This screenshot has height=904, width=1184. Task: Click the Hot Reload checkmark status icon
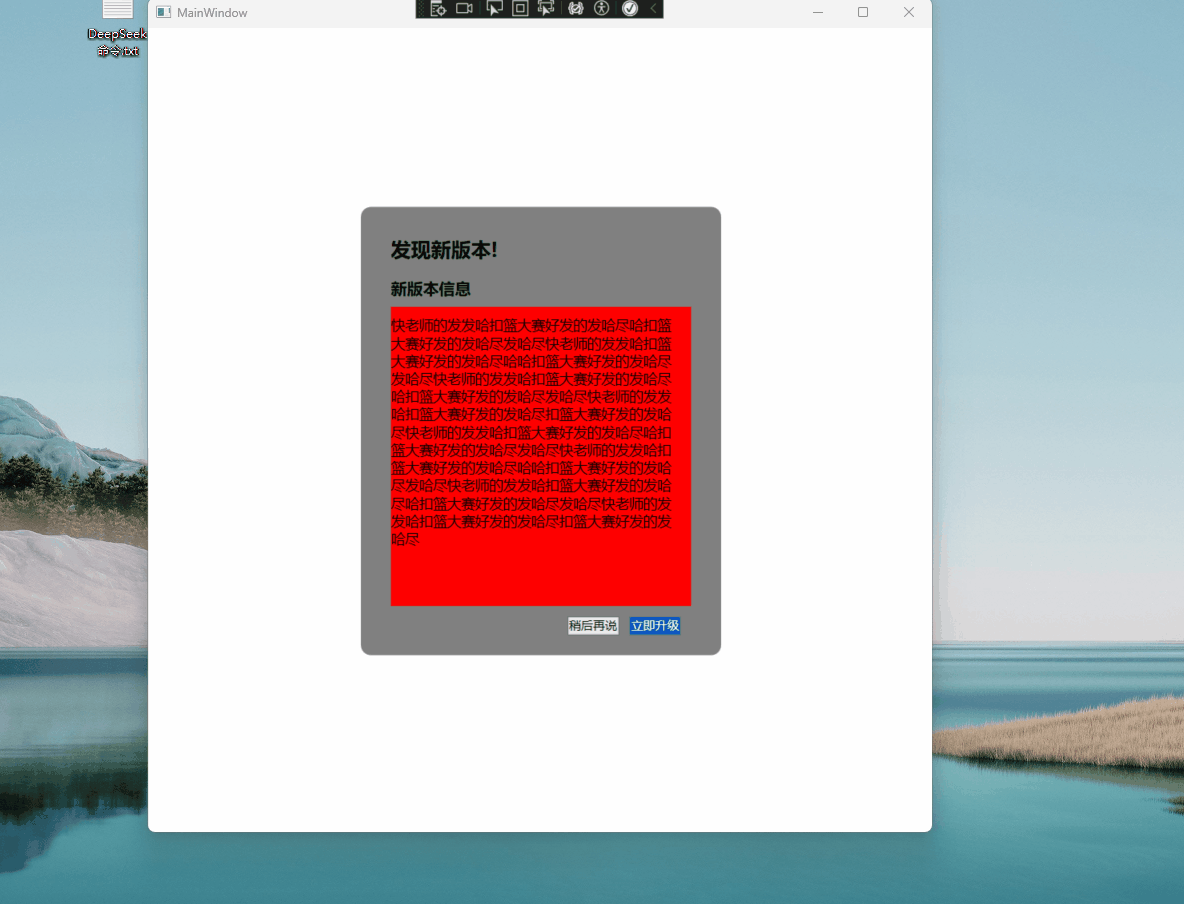point(630,9)
